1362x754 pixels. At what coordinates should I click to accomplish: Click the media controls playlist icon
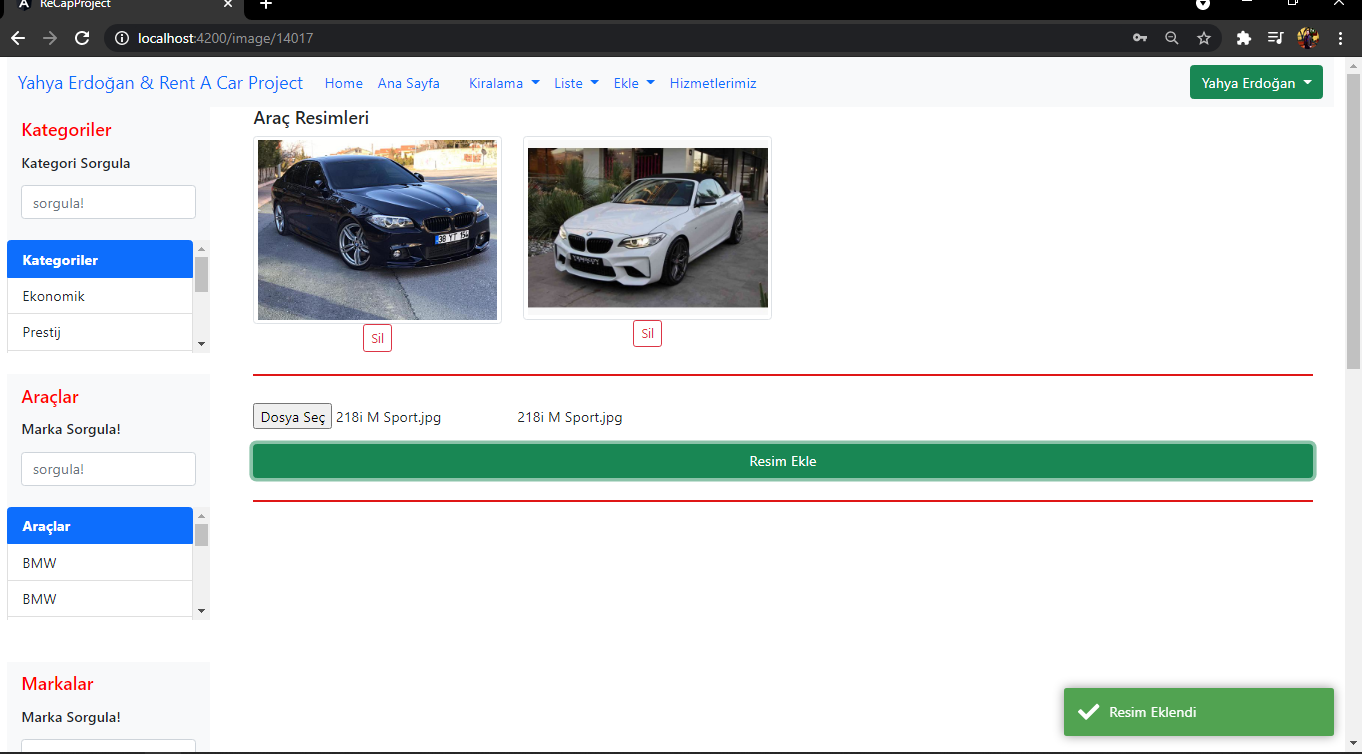[1275, 37]
